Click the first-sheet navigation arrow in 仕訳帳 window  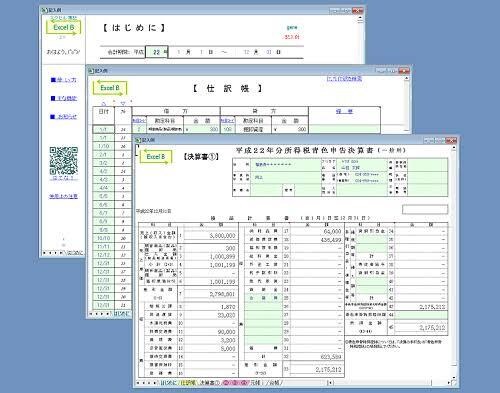tap(92, 314)
